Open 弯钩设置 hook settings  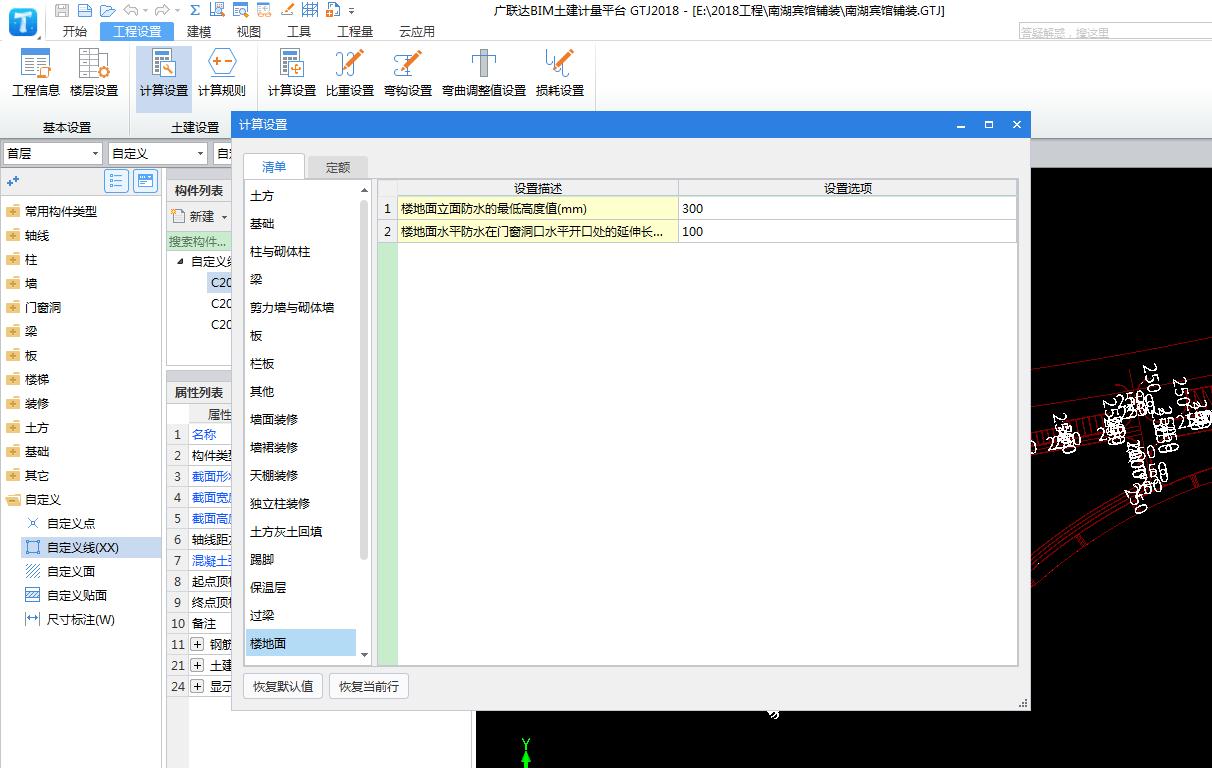coord(408,73)
